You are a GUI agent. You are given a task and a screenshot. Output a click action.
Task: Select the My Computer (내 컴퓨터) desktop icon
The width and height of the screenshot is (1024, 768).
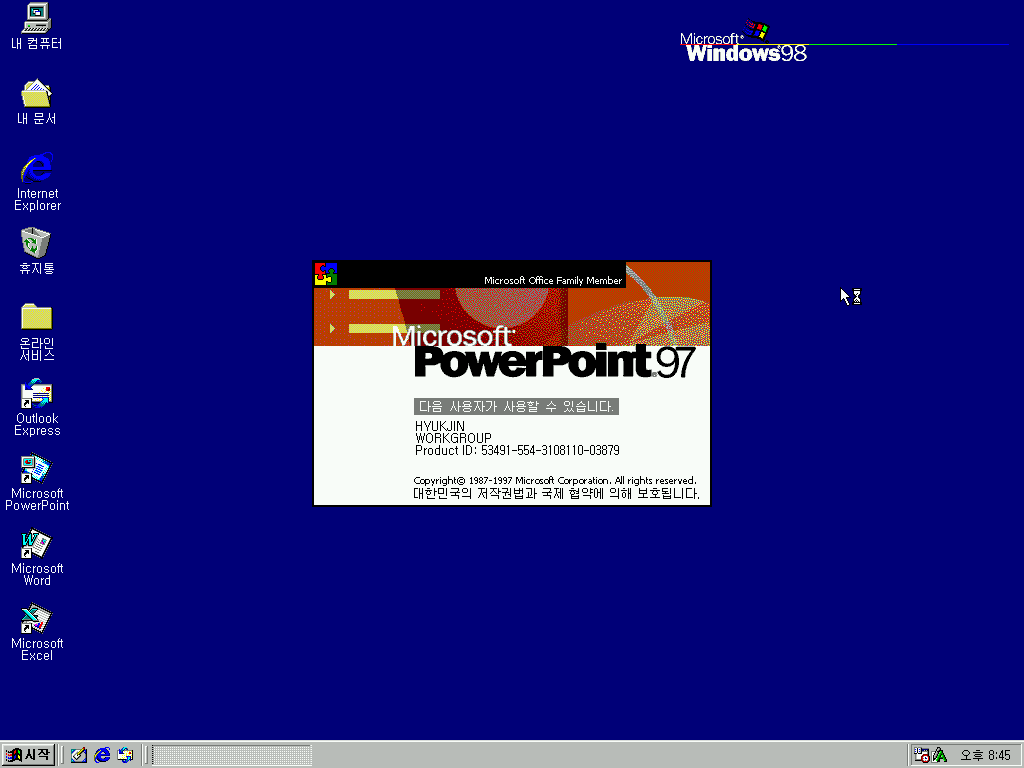pyautogui.click(x=37, y=26)
